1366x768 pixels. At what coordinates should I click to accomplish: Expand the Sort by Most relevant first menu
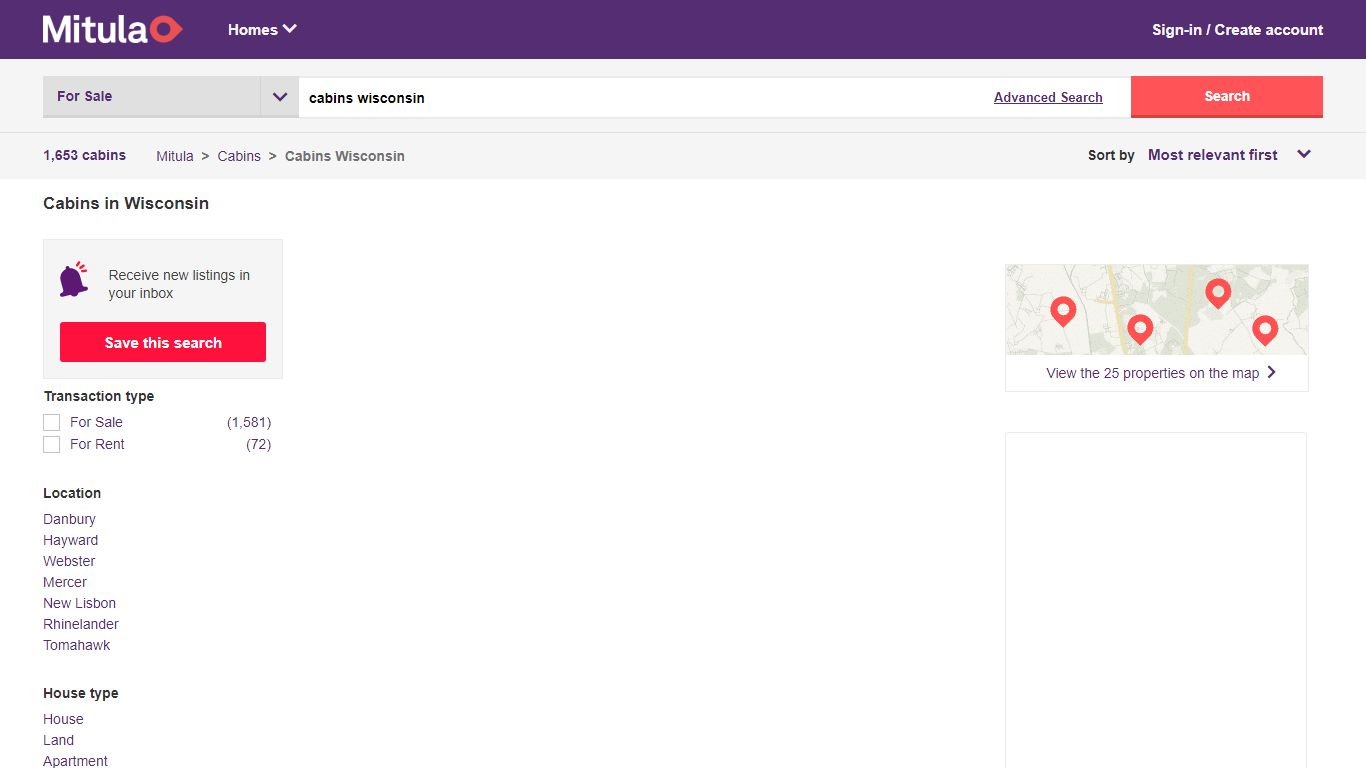[x=1229, y=155]
